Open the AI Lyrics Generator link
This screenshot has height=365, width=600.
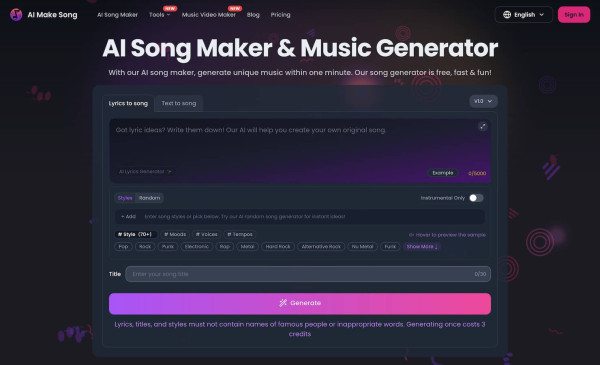coord(145,171)
